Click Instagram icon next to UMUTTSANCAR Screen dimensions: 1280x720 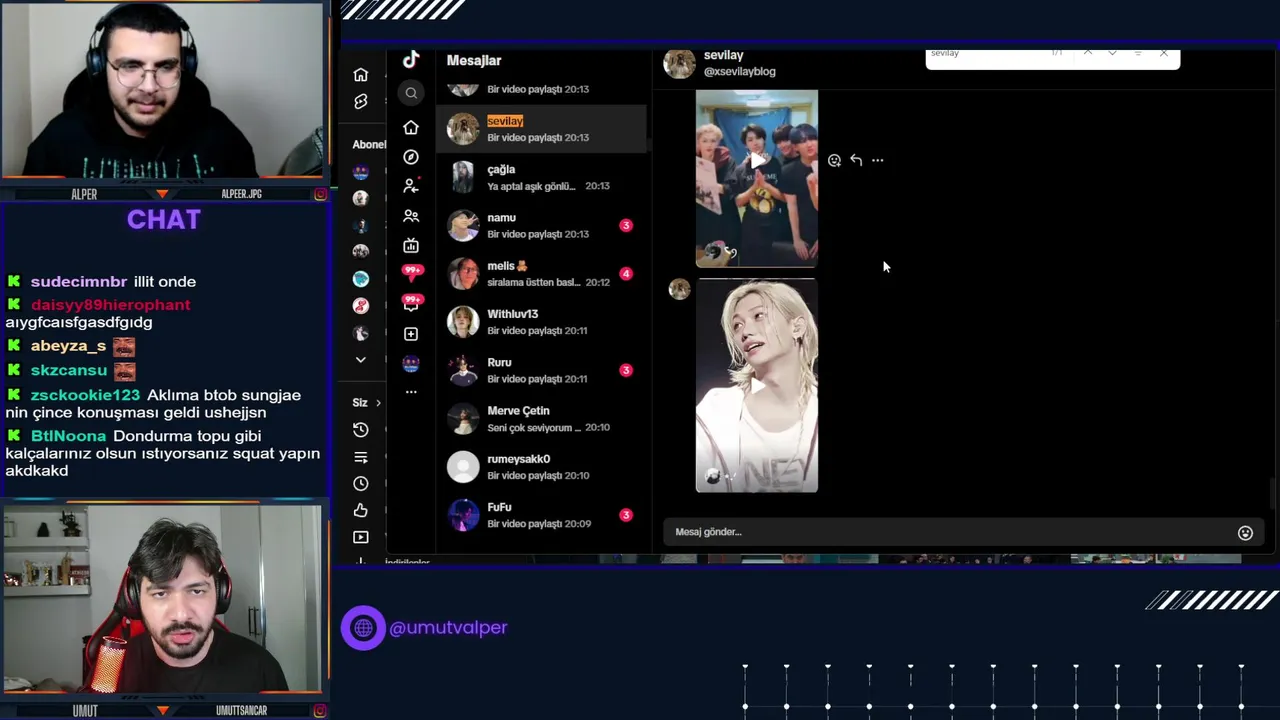pos(320,711)
